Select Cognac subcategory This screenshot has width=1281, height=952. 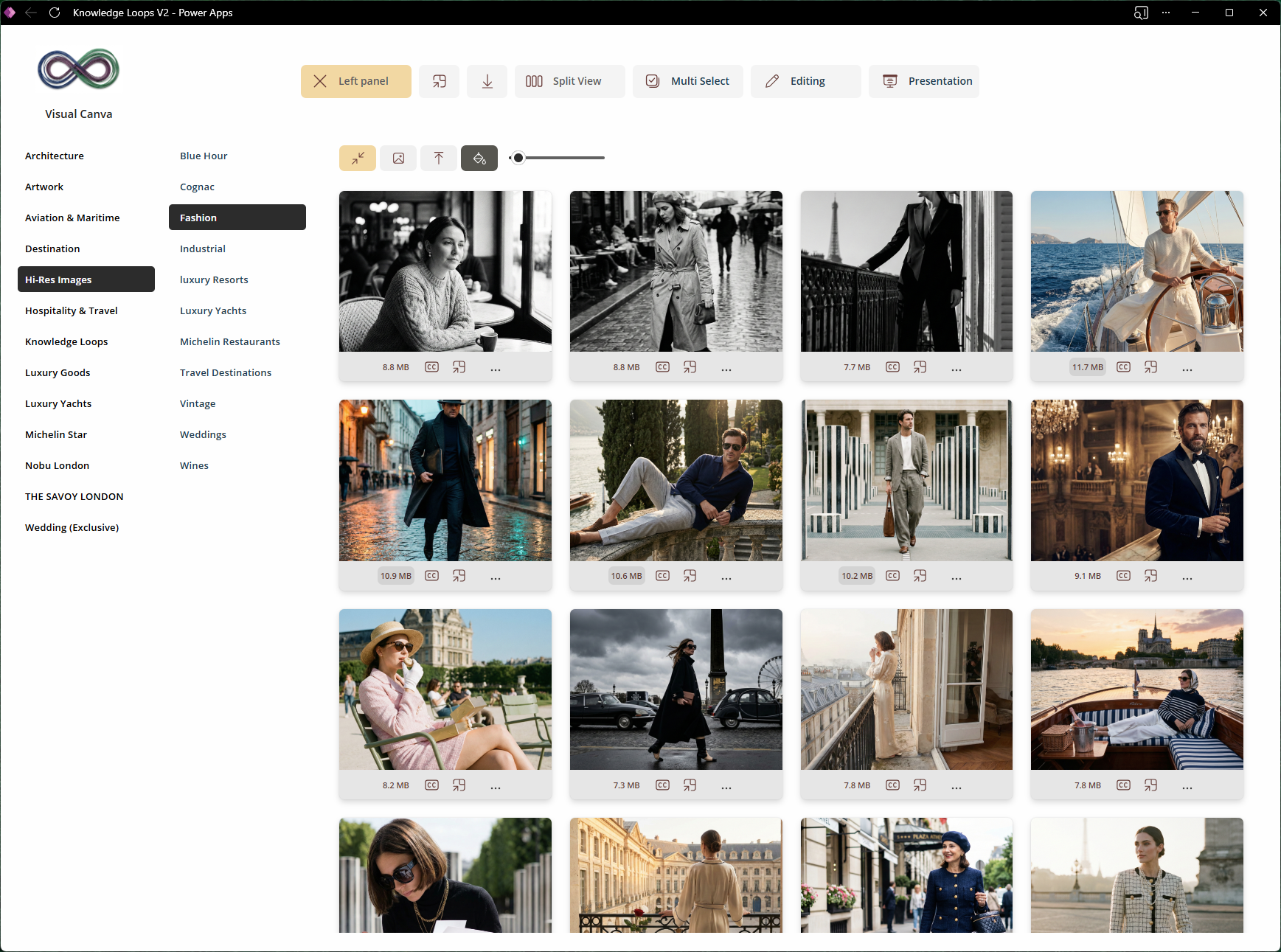(x=197, y=187)
